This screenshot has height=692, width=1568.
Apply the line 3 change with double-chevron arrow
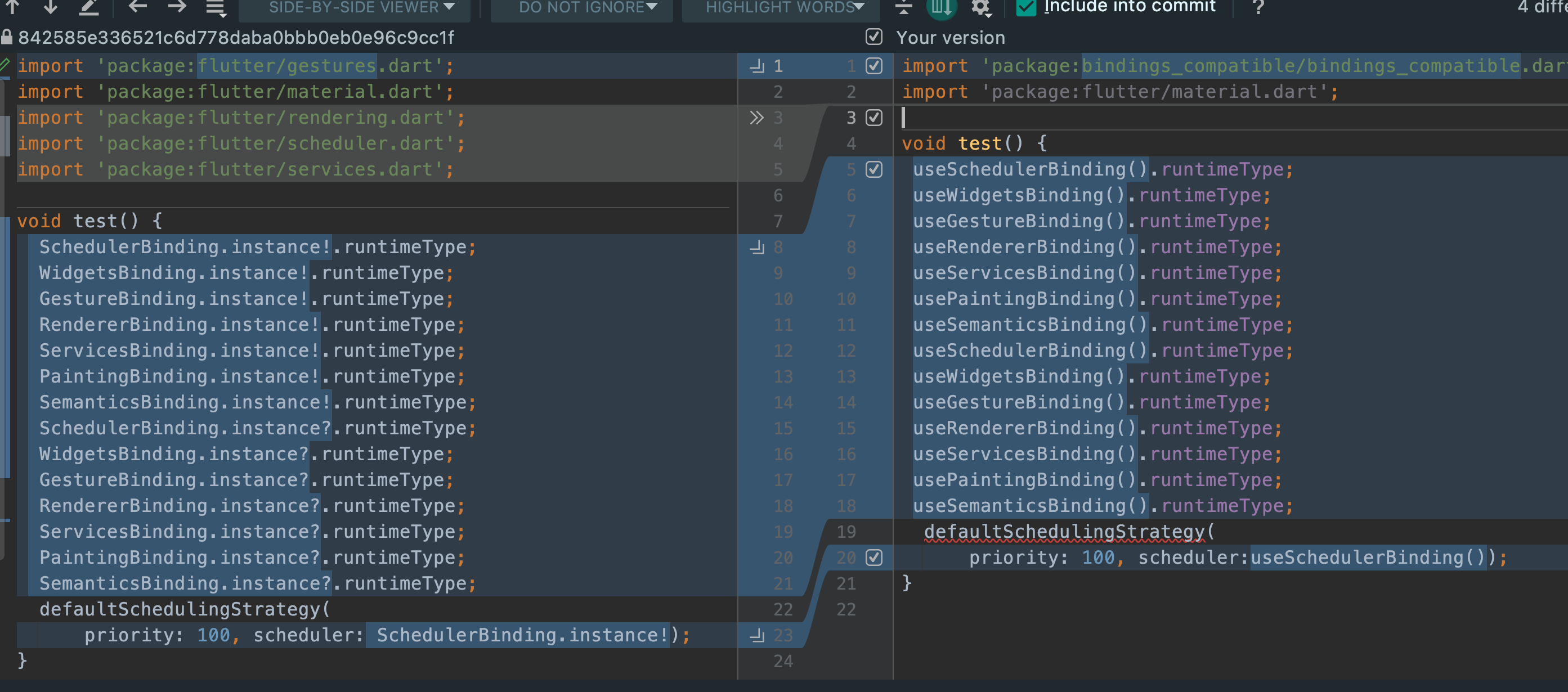tap(756, 118)
